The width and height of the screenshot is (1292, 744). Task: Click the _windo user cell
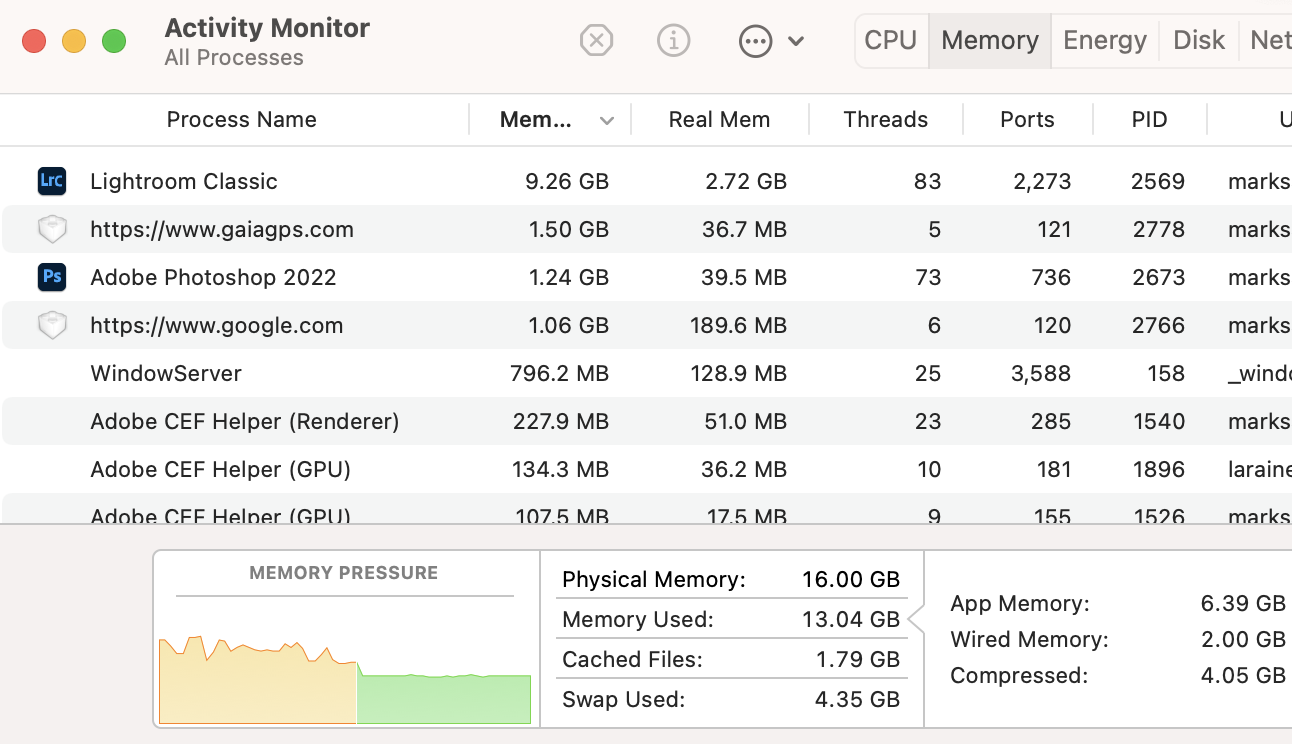coord(1260,374)
